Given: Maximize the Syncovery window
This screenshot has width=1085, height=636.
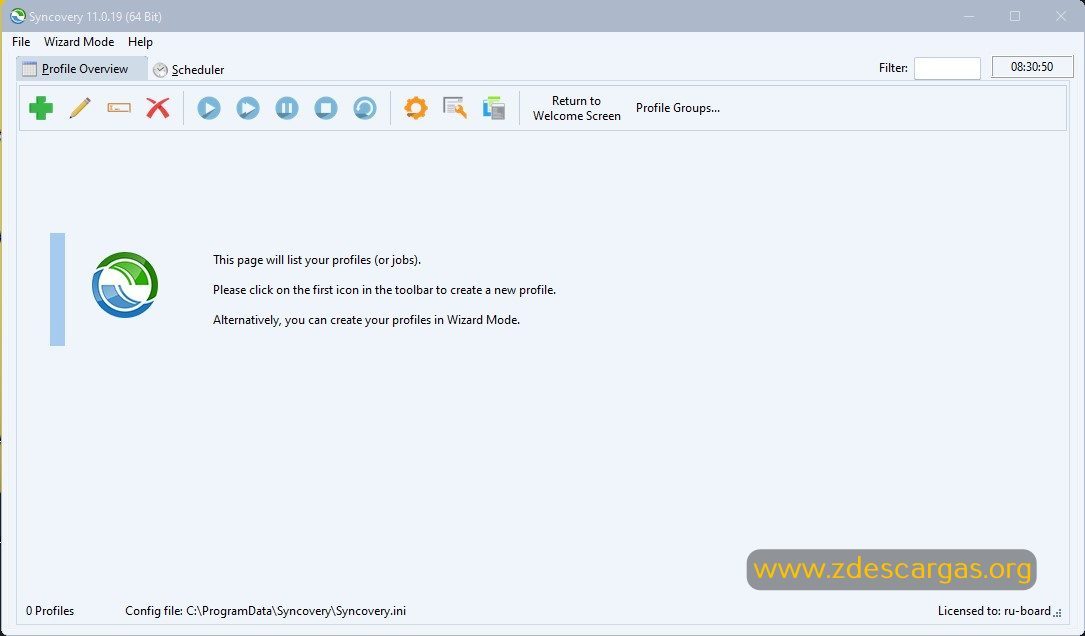Looking at the screenshot, I should (1015, 16).
